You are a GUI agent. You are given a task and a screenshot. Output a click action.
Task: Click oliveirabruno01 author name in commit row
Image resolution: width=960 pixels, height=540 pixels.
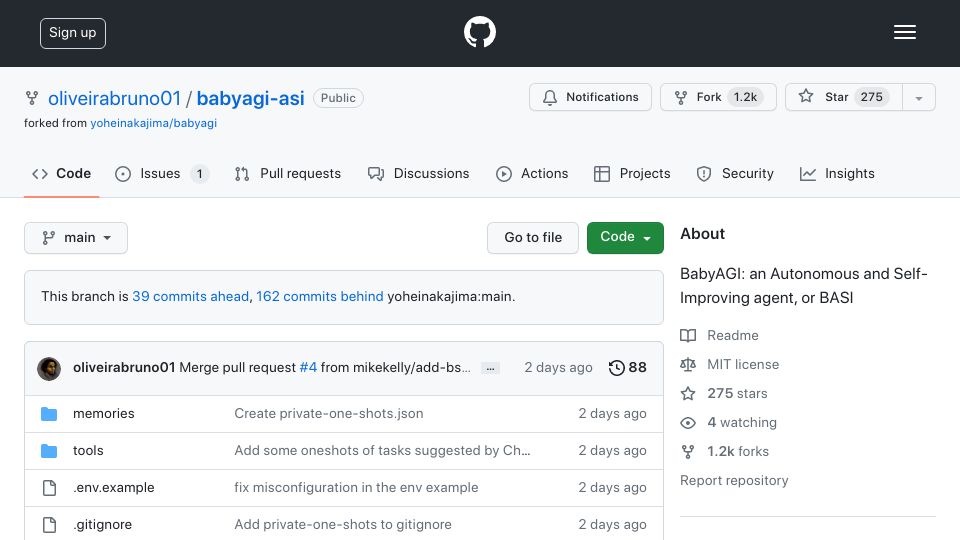(x=124, y=367)
